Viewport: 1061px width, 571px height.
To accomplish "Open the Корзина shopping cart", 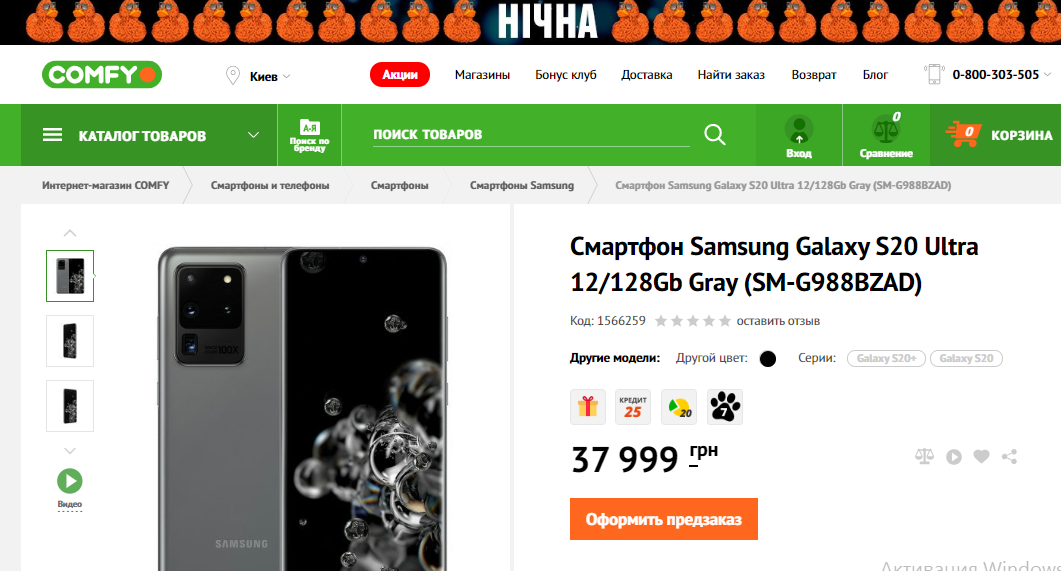I will point(999,135).
